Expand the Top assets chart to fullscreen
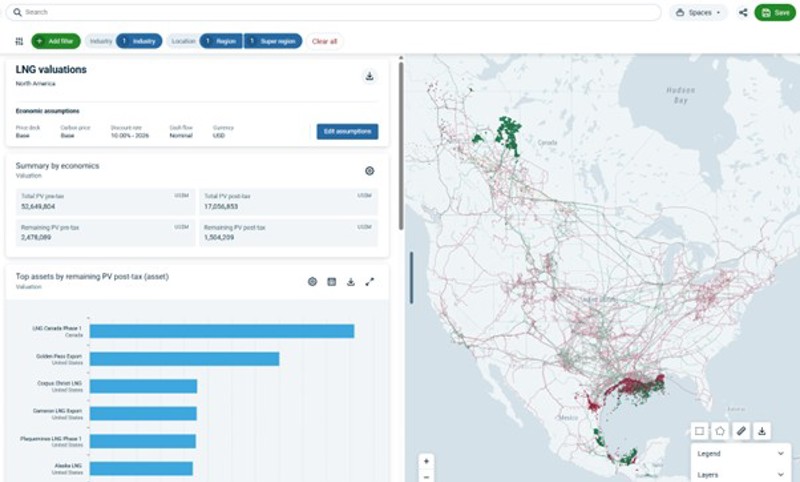800x482 pixels. (370, 282)
